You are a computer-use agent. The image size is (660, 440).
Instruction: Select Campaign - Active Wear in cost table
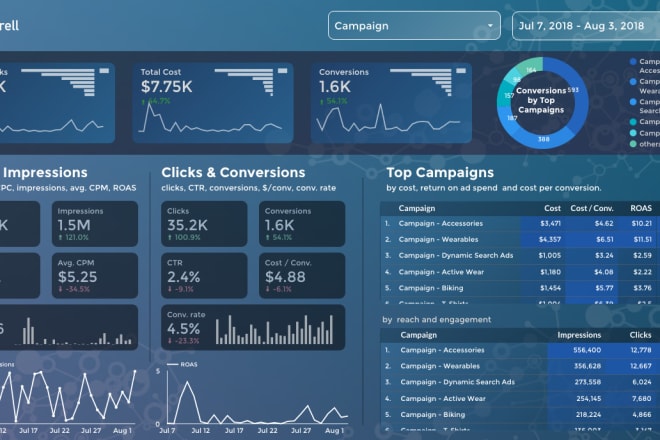point(441,272)
